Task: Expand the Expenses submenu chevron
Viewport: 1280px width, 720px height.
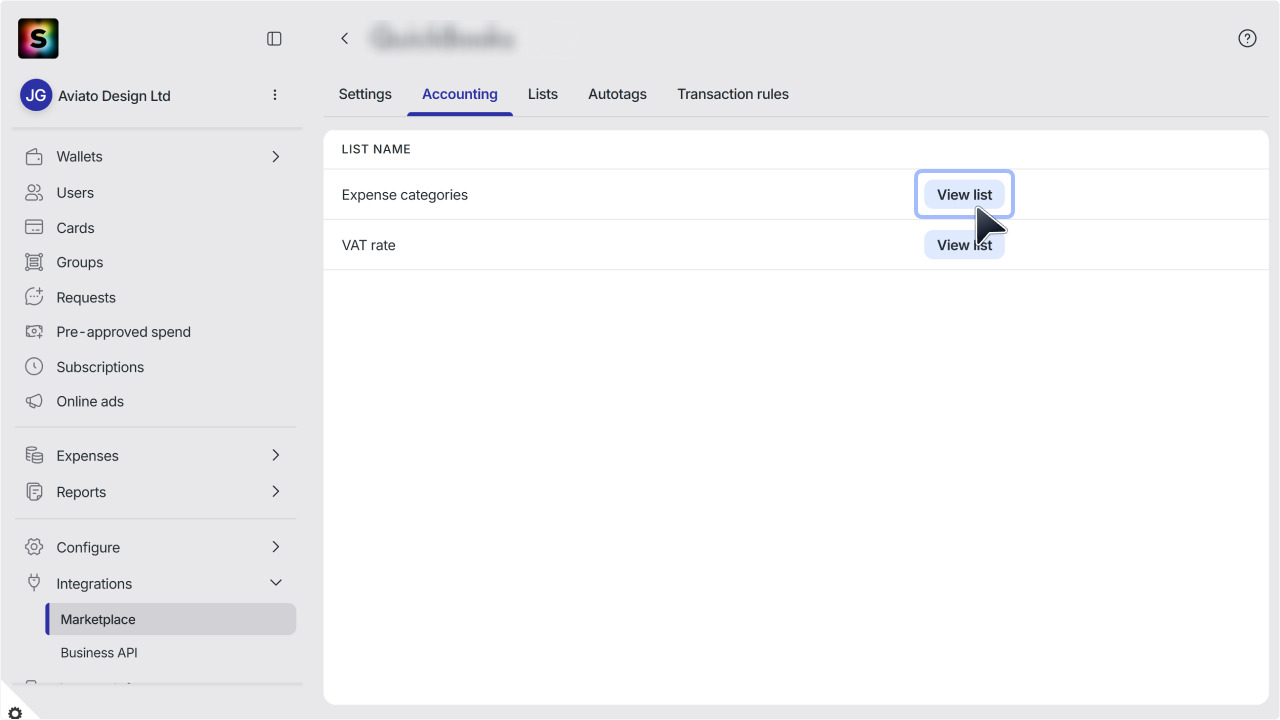Action: (x=276, y=455)
